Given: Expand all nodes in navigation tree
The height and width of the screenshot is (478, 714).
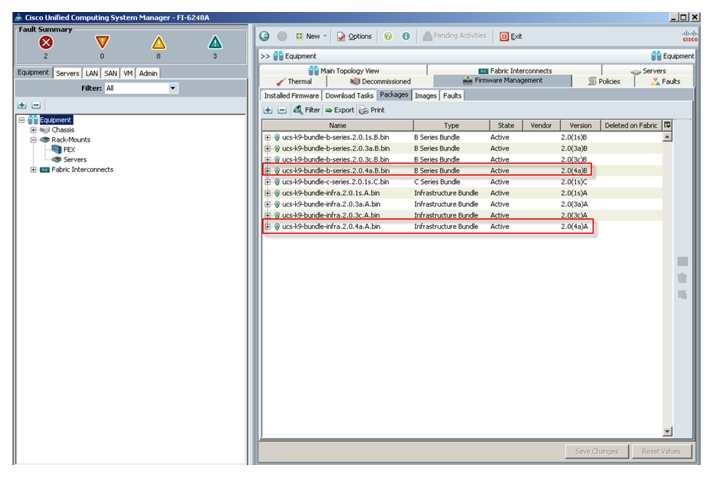Looking at the screenshot, I should click(x=22, y=106).
